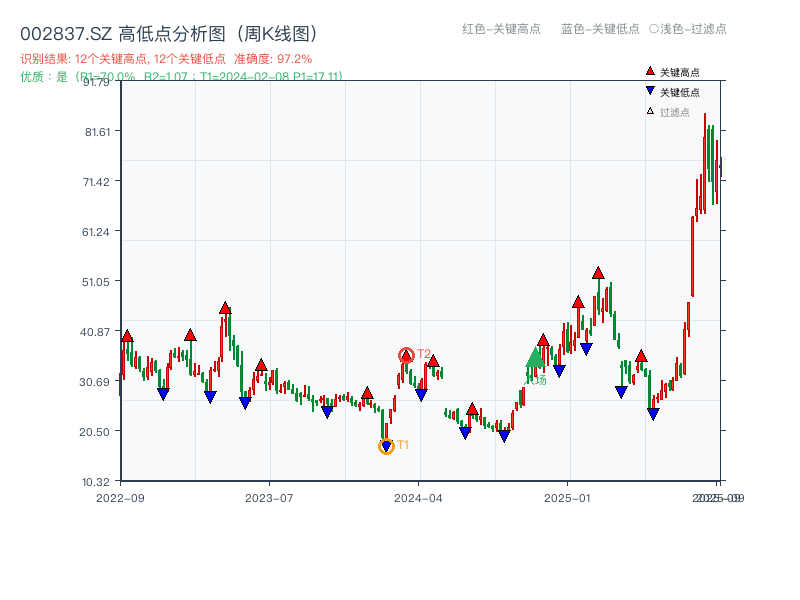This screenshot has width=800, height=600.
Task: Click the 蓝色-关键低点 header legend text
Action: coord(600,29)
